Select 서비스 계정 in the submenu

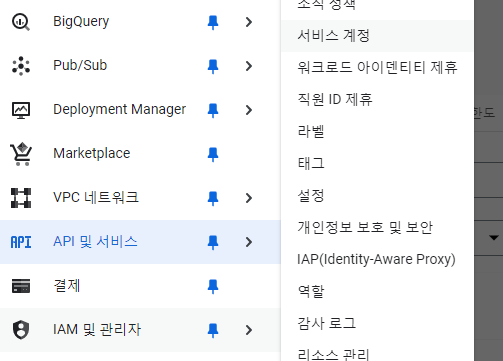377,36
